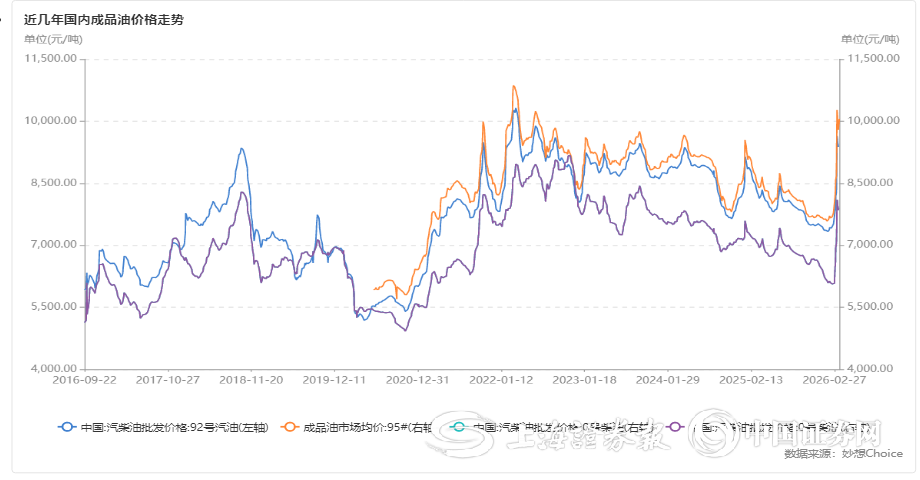Select the 2026-02-27 date on x-axis

[x=838, y=380]
